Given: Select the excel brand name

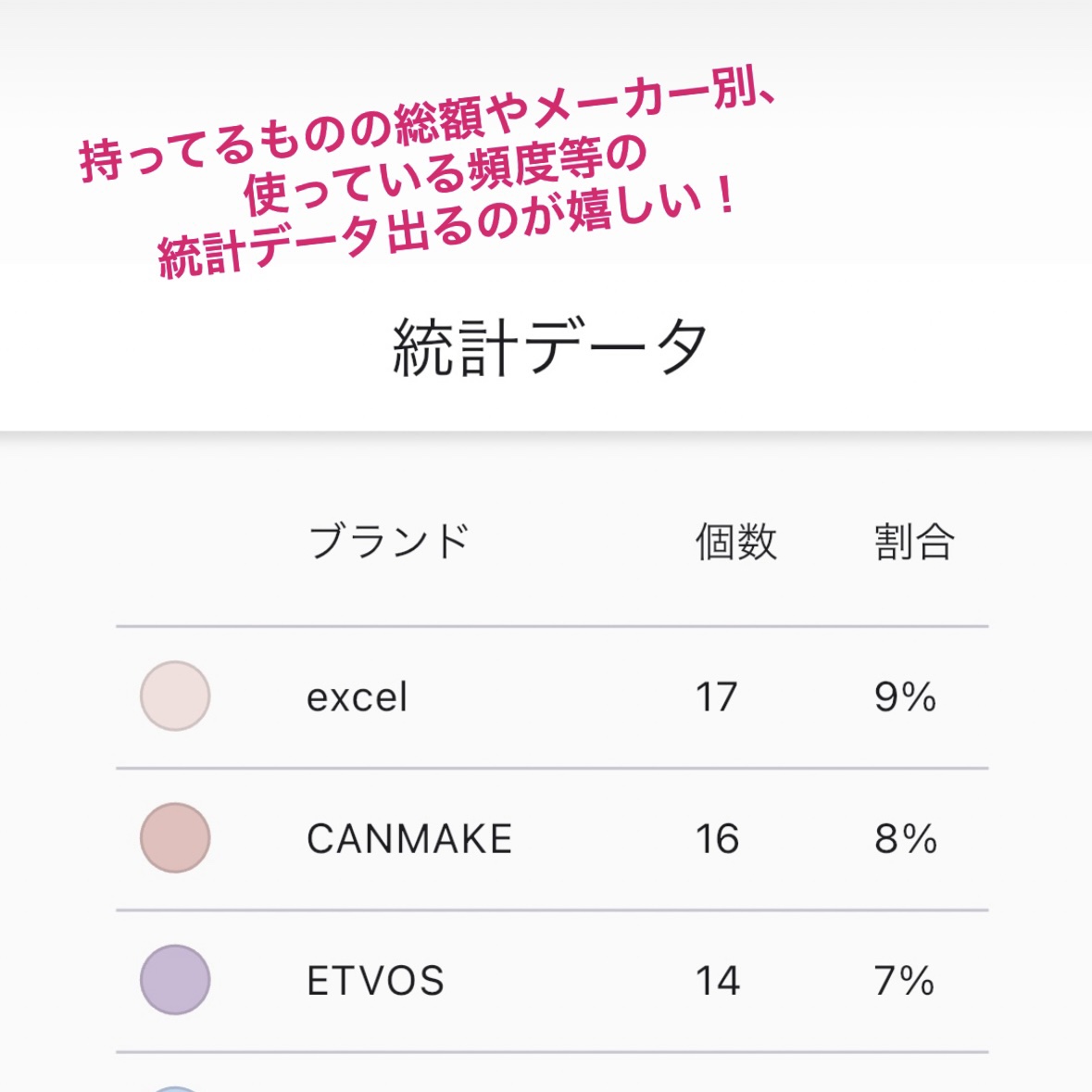Looking at the screenshot, I should (x=357, y=697).
